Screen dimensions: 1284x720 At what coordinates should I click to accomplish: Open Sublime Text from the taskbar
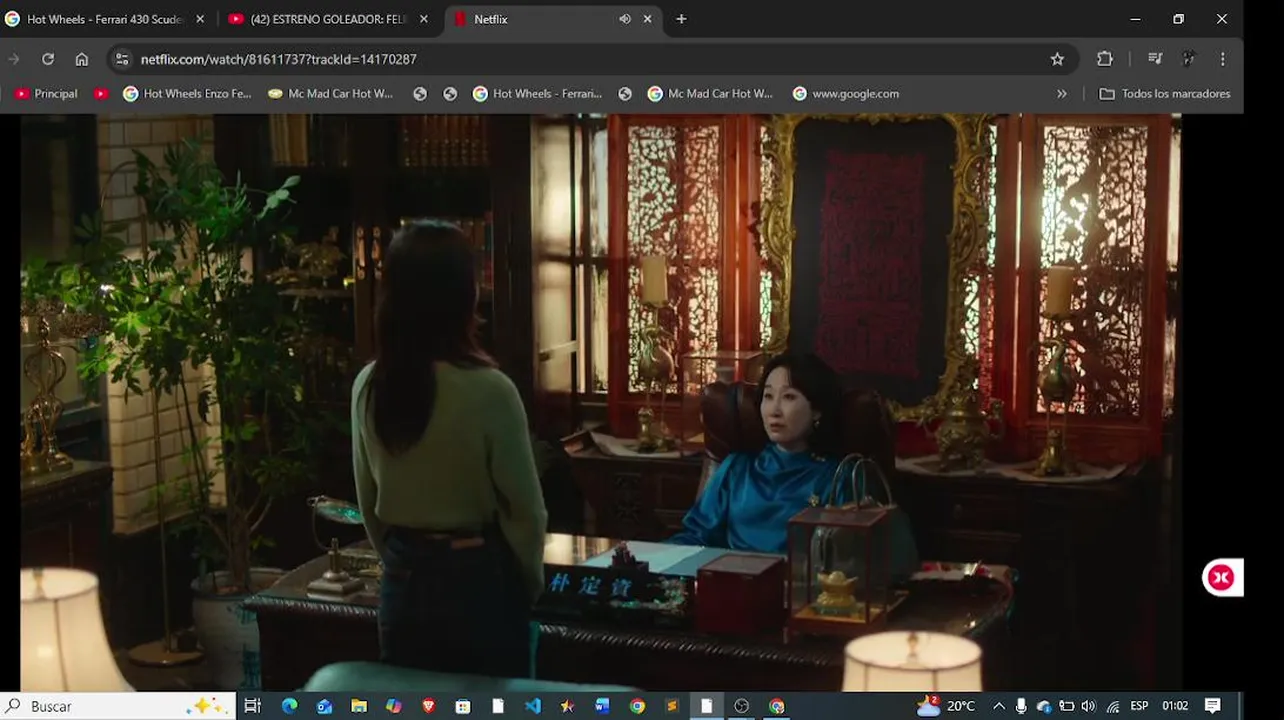pos(672,706)
